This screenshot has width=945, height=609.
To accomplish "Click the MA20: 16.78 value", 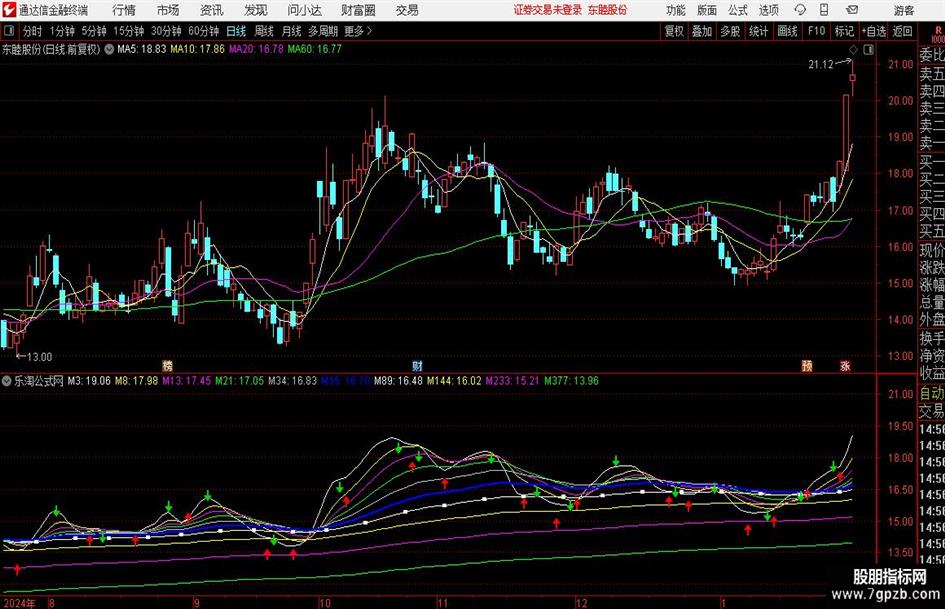I will click(x=256, y=49).
